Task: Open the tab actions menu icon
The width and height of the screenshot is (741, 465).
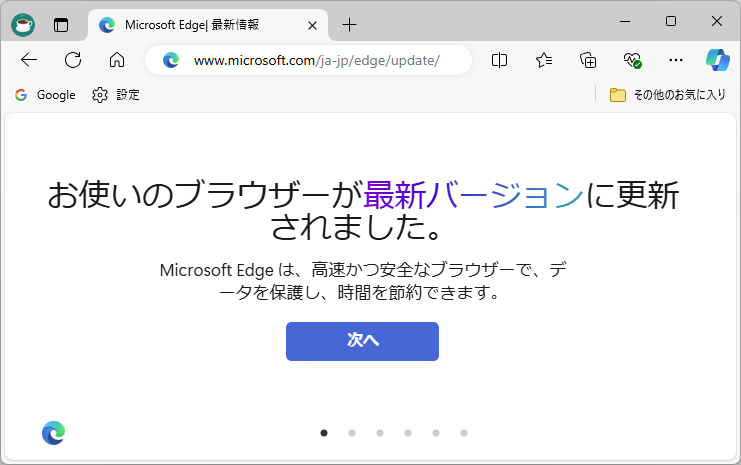Action: tap(61, 25)
